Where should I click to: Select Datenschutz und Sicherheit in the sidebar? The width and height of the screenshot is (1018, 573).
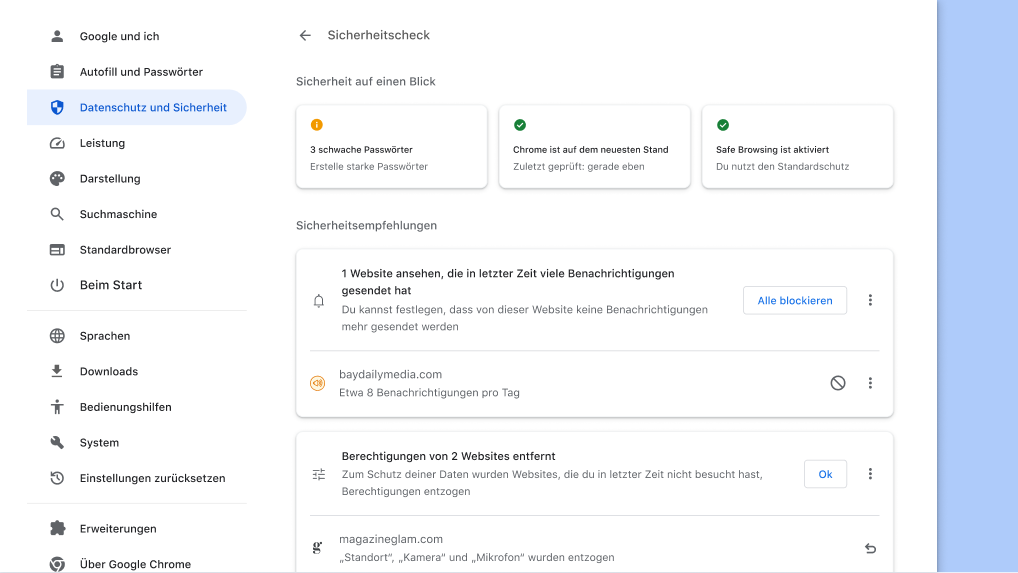click(x=136, y=107)
